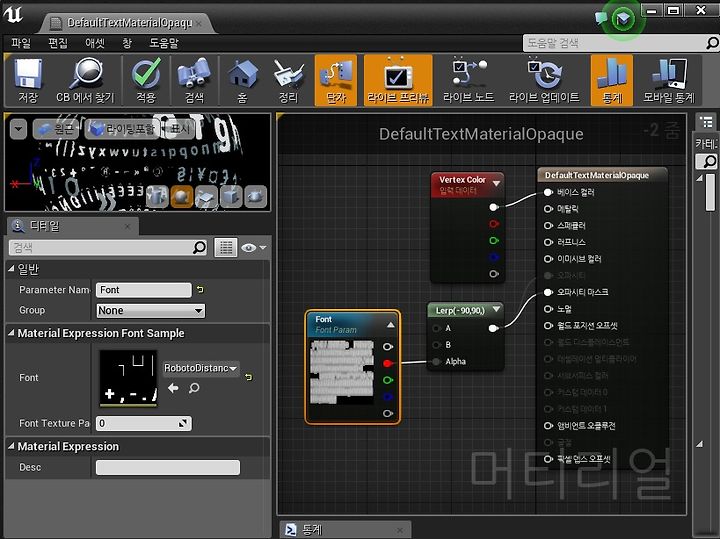The height and width of the screenshot is (539, 720).
Task: Click the 라이팅포함 view mode button
Action: [123, 129]
